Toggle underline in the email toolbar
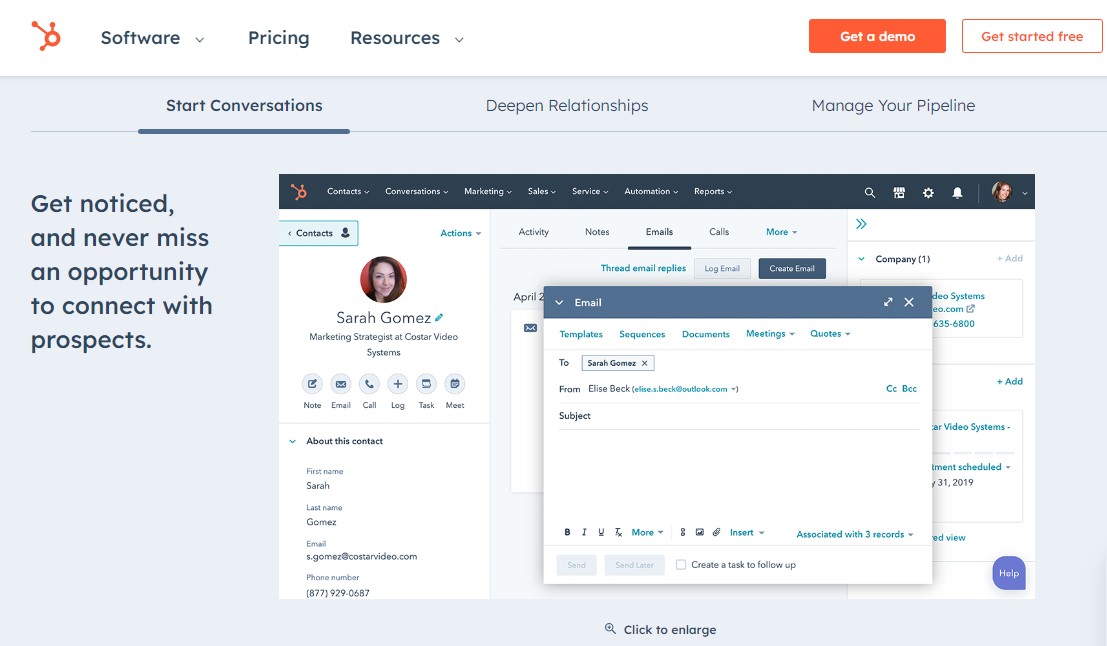1107x646 pixels. click(601, 532)
